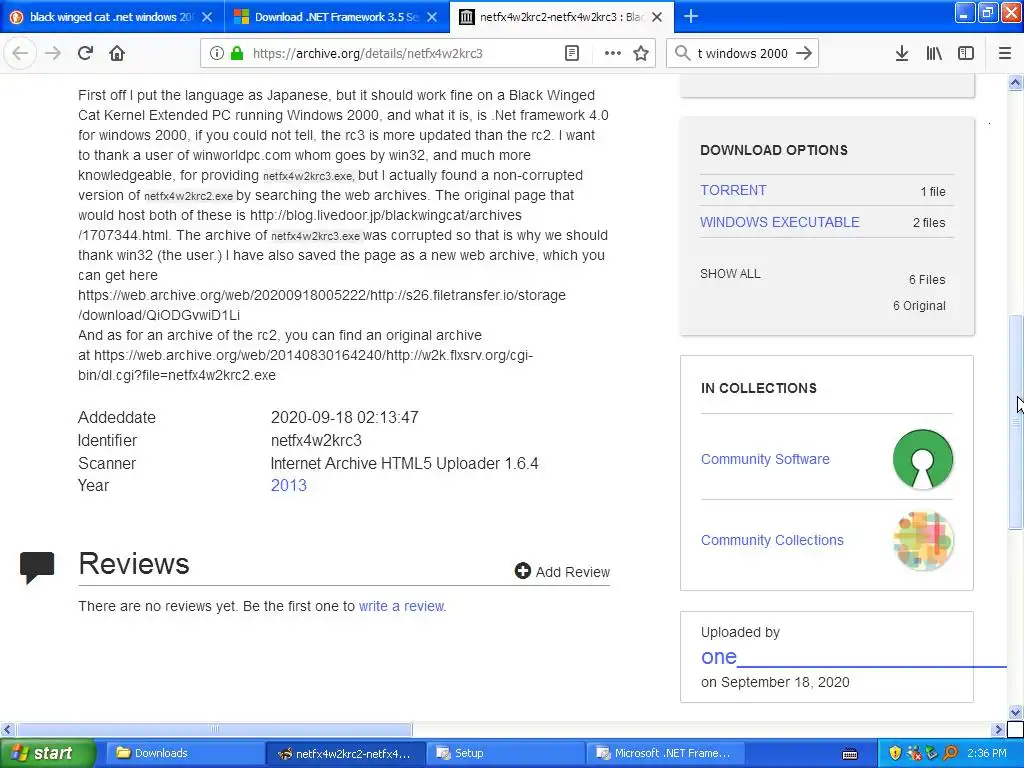Click the browser forward arrow
The width and height of the screenshot is (1024, 768).
(52, 53)
